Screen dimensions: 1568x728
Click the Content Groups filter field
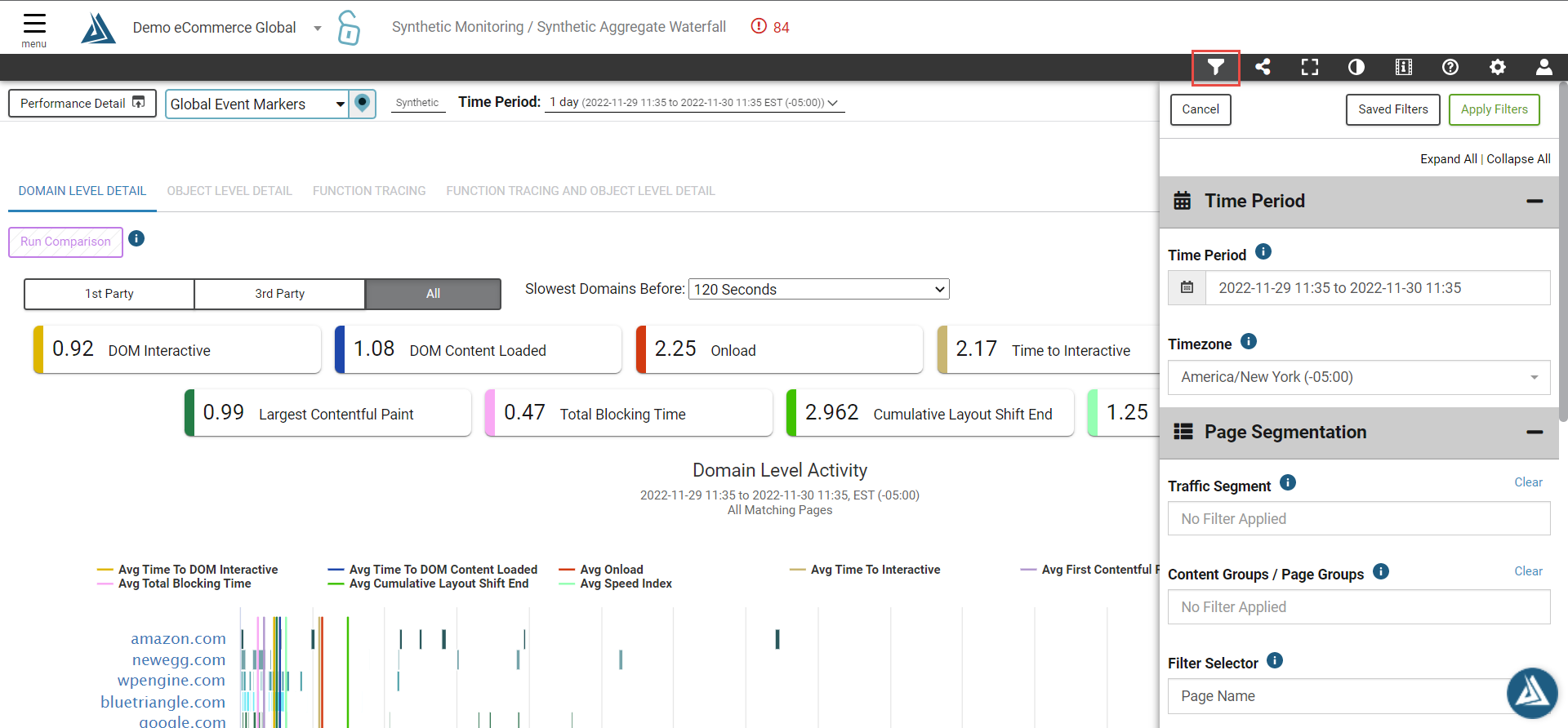point(1359,607)
